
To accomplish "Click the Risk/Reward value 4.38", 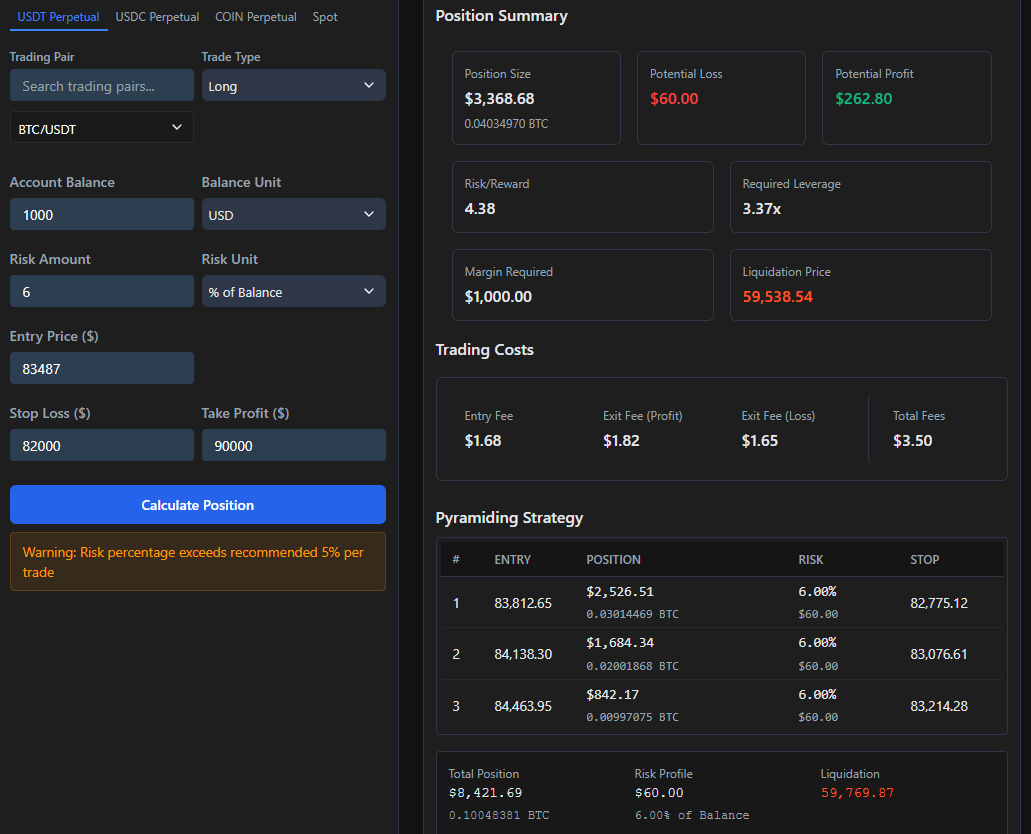I will 480,208.
